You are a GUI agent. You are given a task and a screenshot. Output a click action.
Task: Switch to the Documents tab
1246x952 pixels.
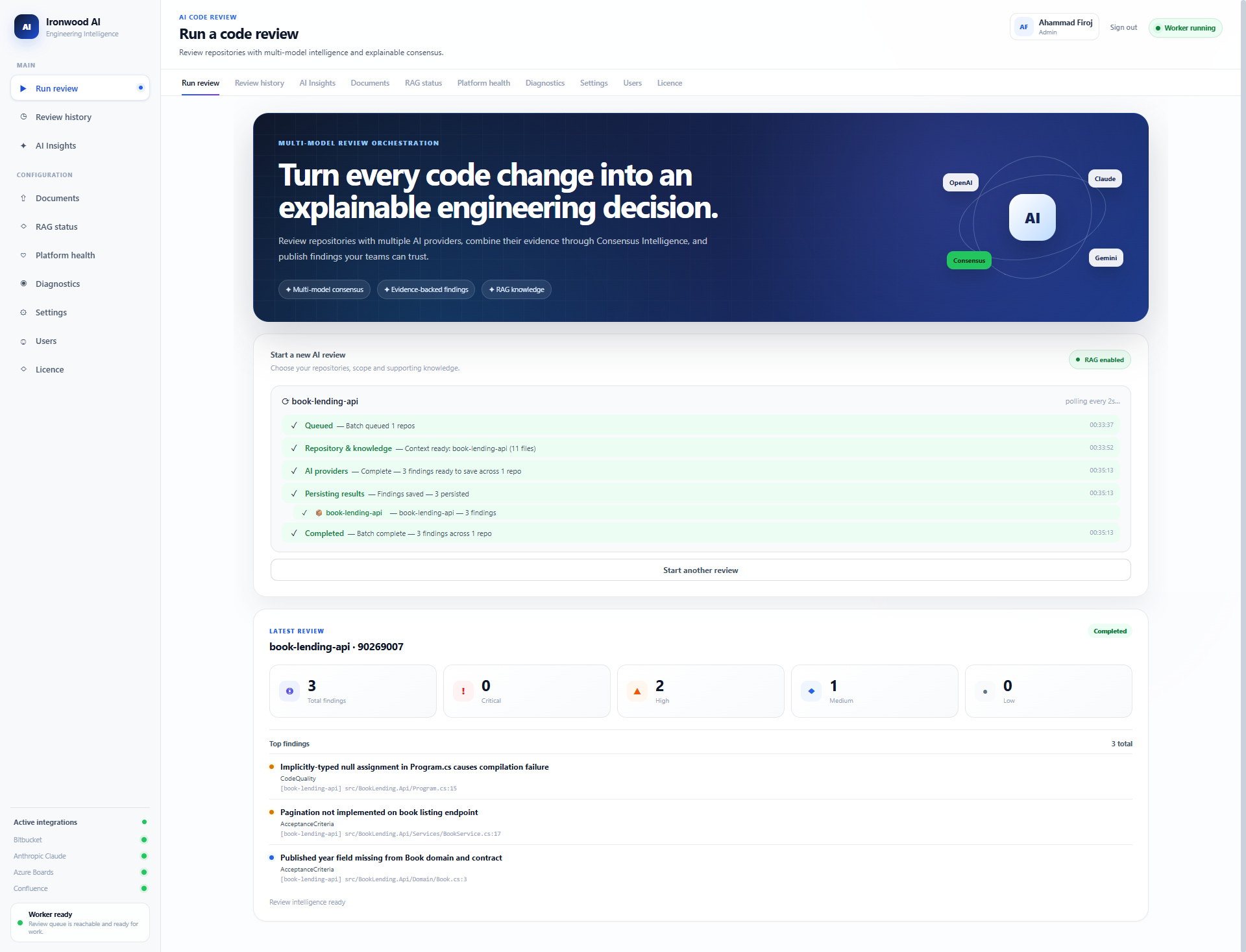point(370,83)
